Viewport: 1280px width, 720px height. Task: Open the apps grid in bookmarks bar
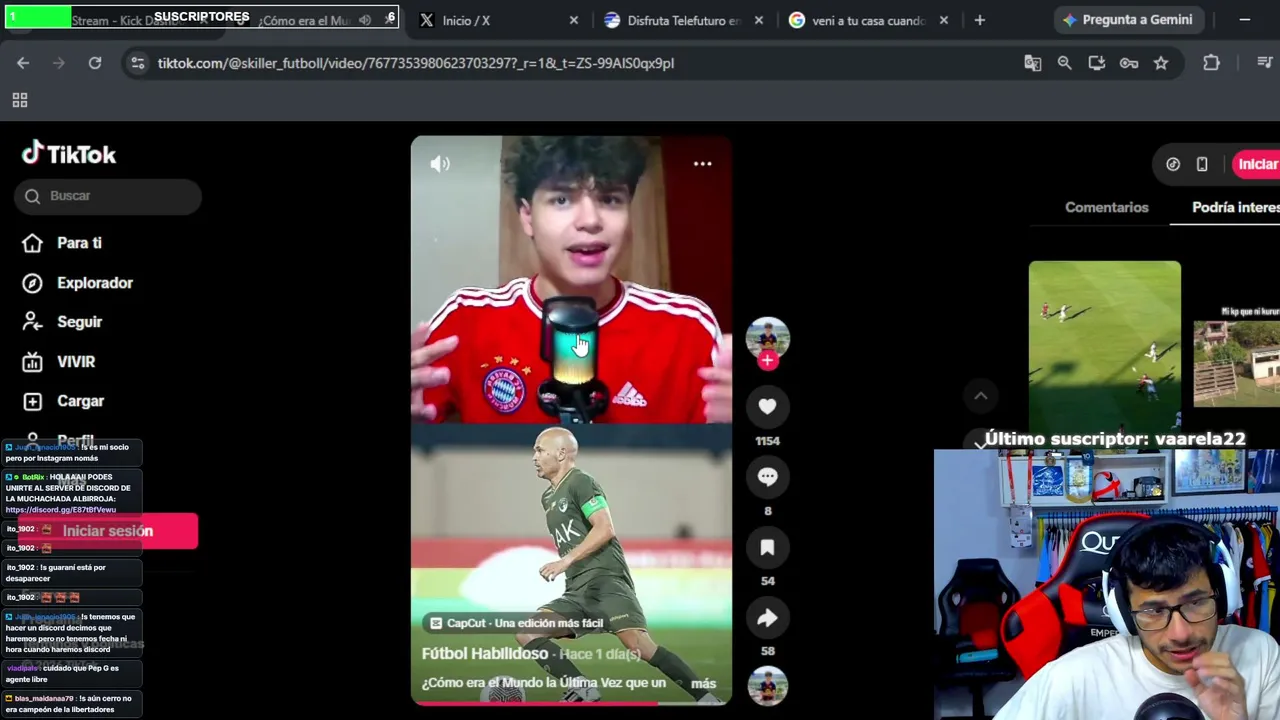(x=19, y=100)
